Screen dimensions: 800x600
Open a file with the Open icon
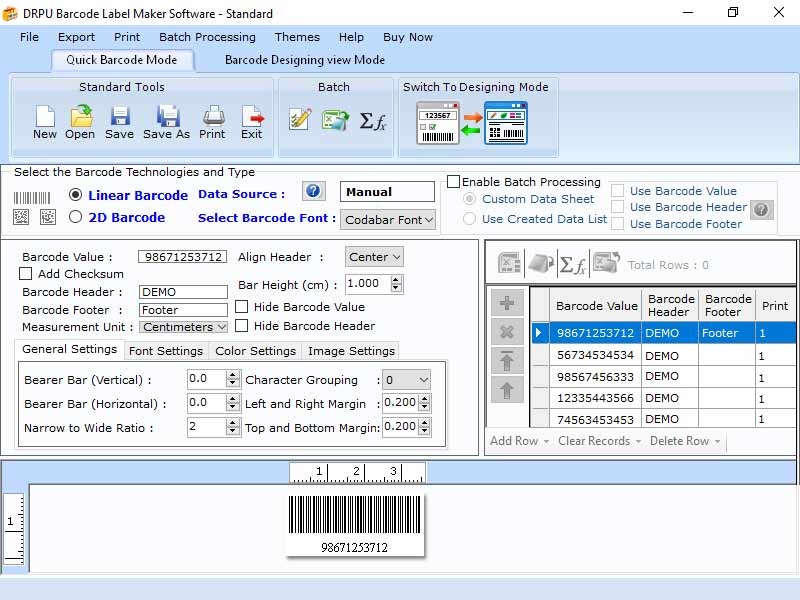tap(80, 118)
